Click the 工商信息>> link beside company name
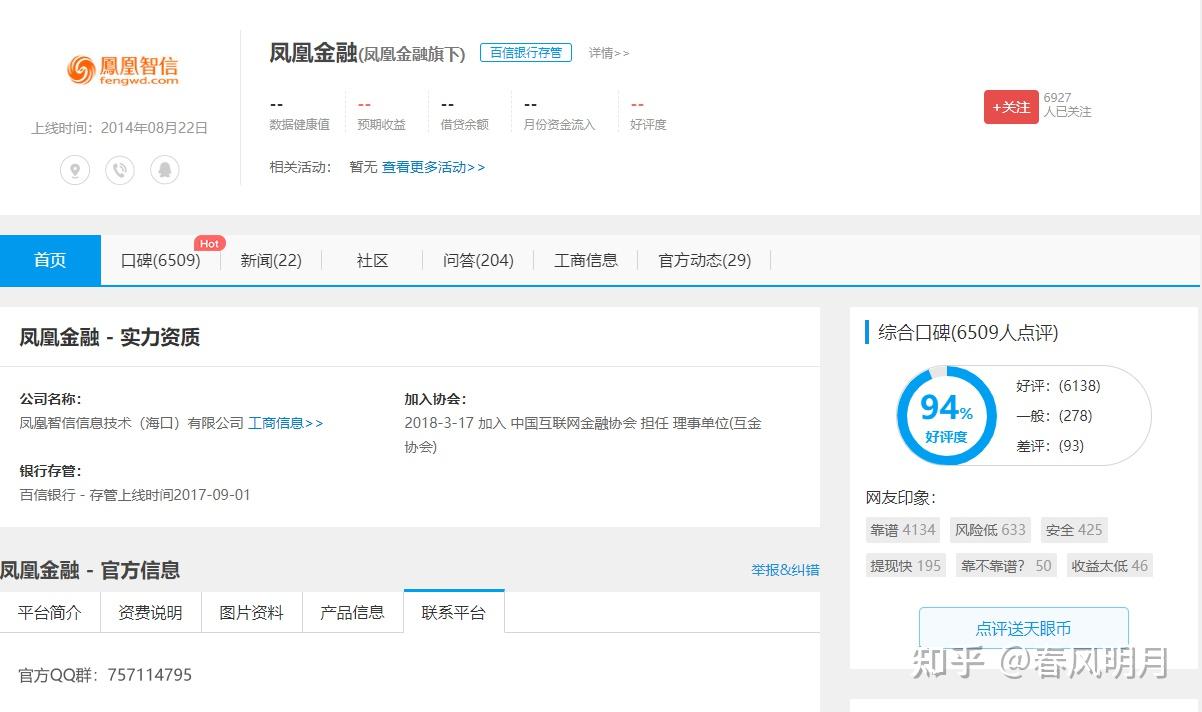The height and width of the screenshot is (712, 1202). [x=286, y=423]
